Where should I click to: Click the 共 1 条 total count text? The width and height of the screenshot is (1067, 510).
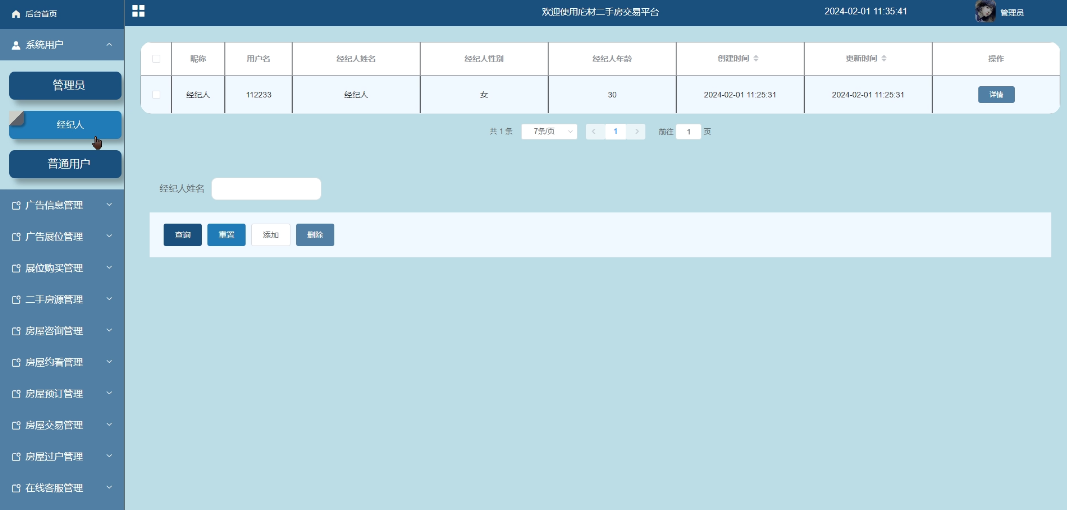coord(501,131)
